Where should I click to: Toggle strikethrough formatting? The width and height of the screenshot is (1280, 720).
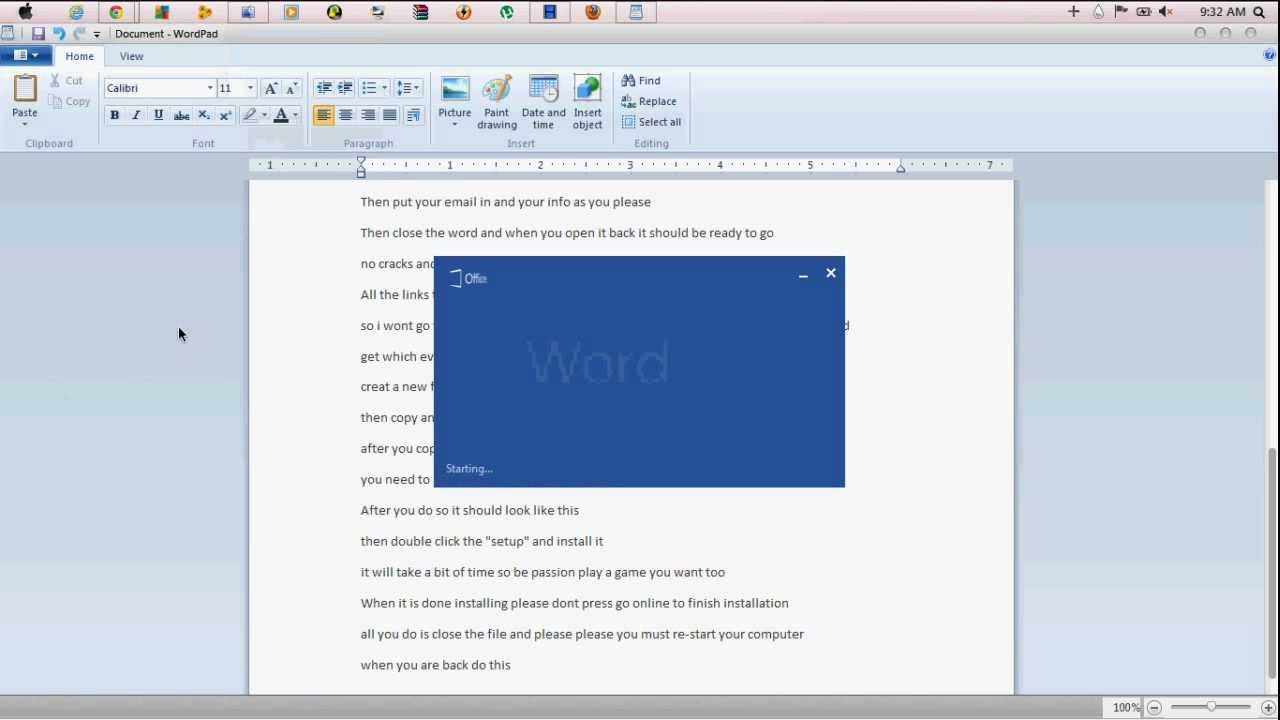(x=181, y=116)
